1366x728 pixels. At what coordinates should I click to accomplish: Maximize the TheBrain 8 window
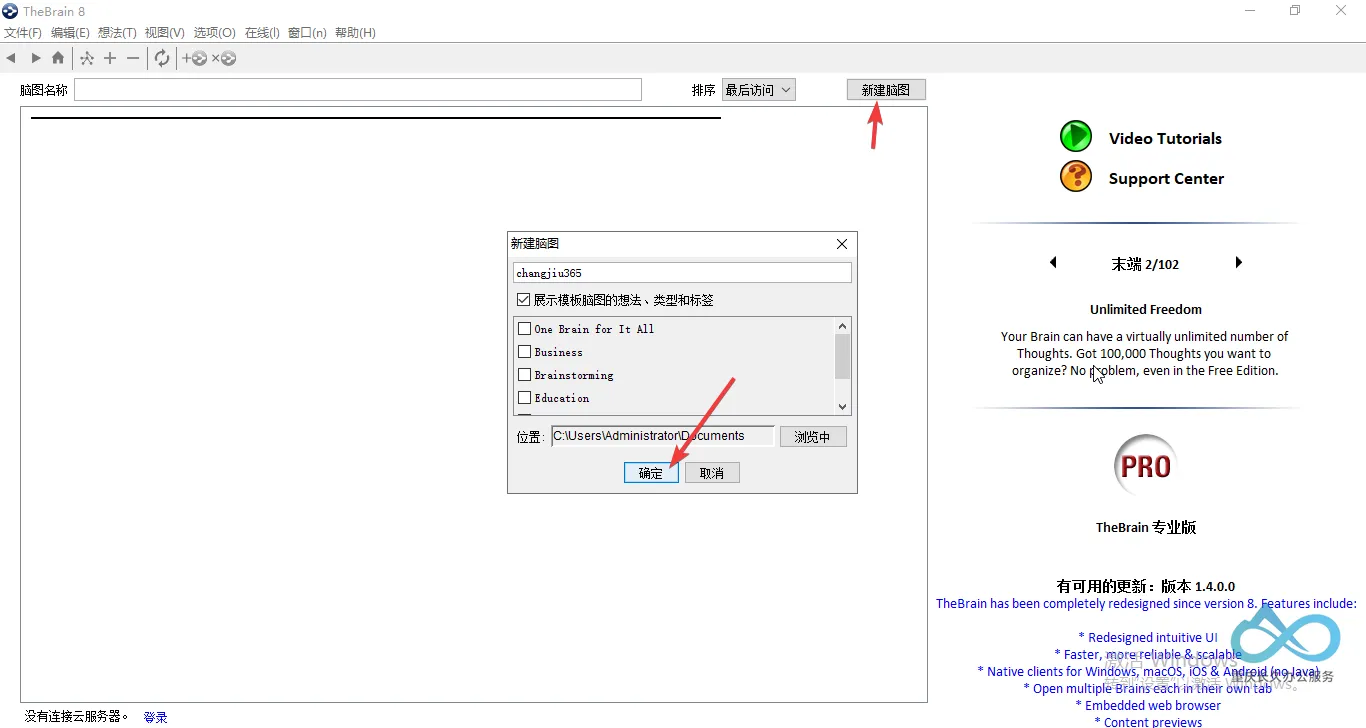pyautogui.click(x=1295, y=11)
